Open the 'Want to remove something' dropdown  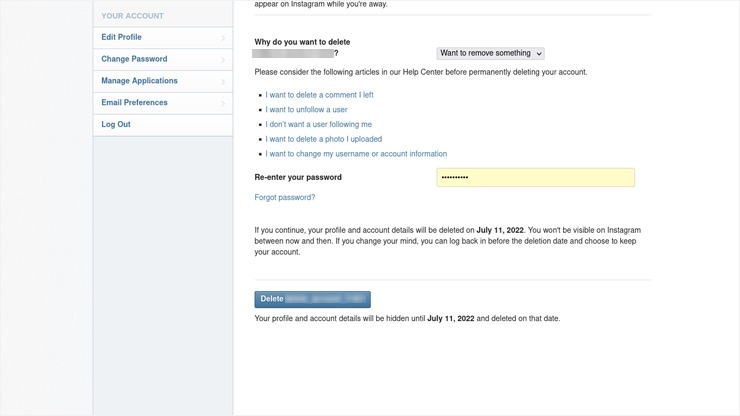click(x=490, y=53)
